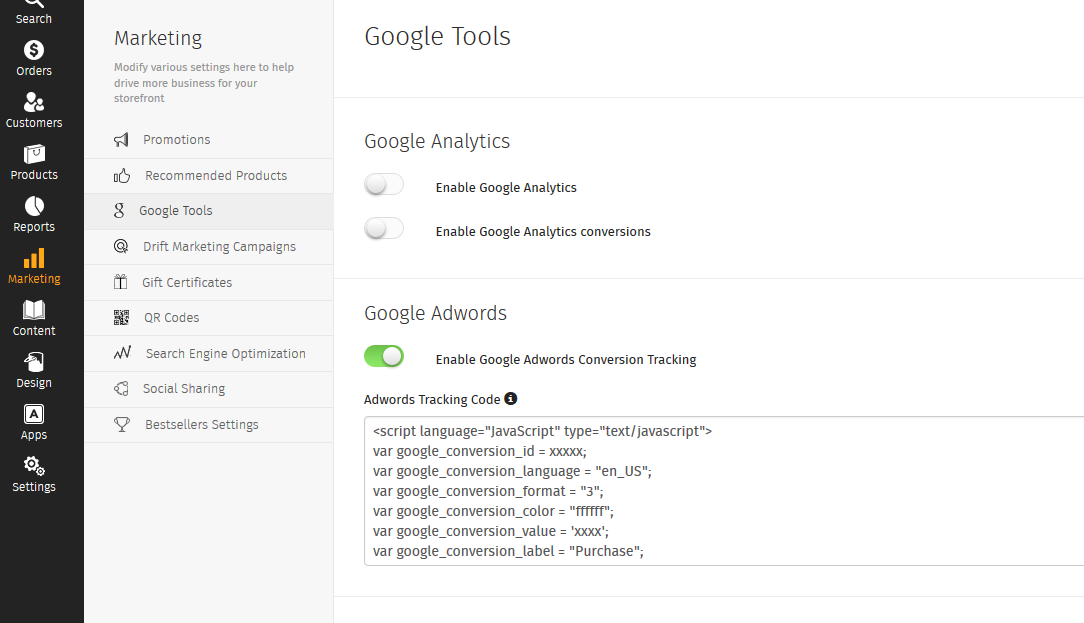View Reports pie chart icon
This screenshot has height=623, width=1084.
(33, 206)
